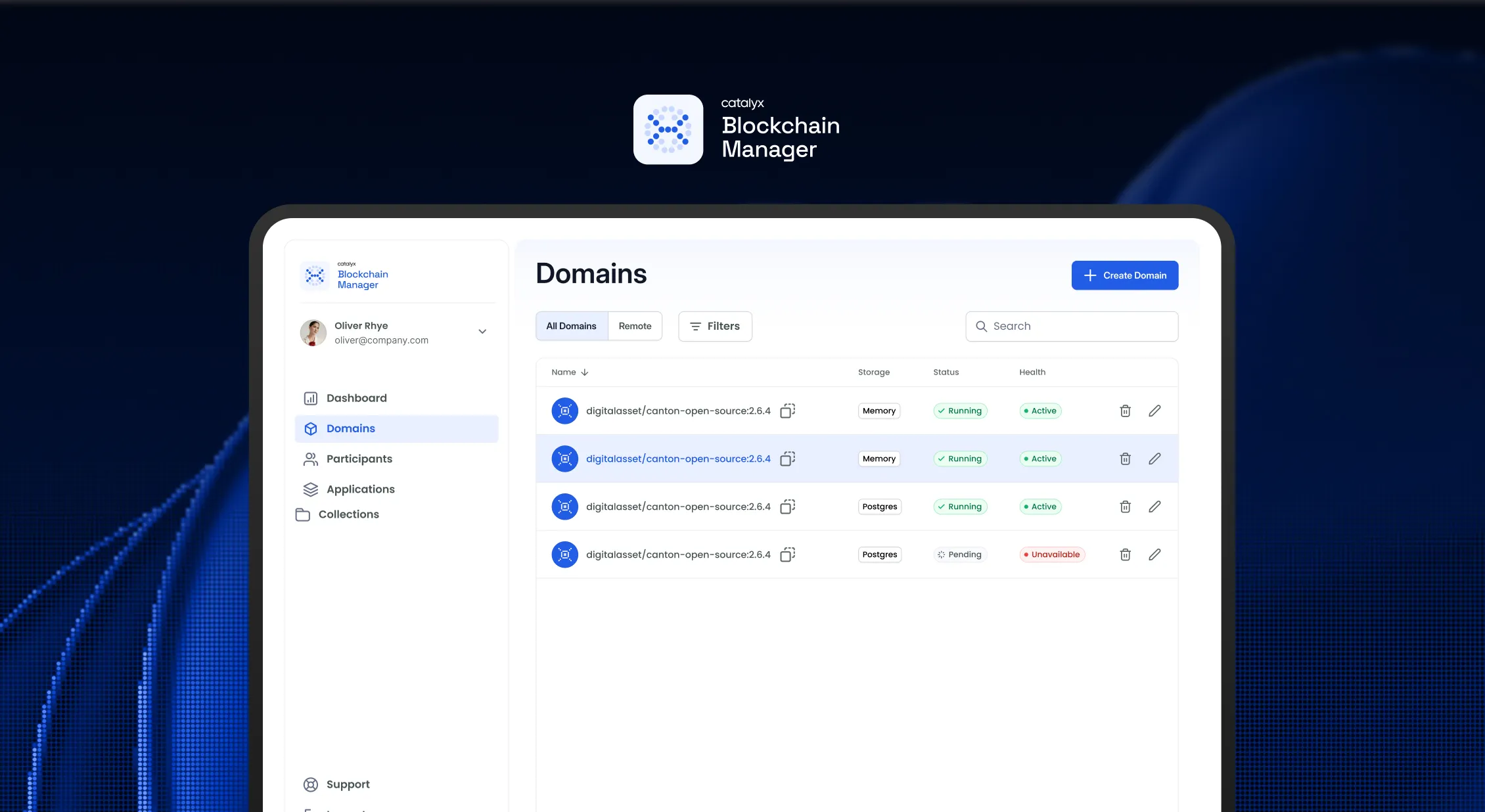The height and width of the screenshot is (812, 1485).
Task: Open Participants from the sidebar
Action: [310, 459]
